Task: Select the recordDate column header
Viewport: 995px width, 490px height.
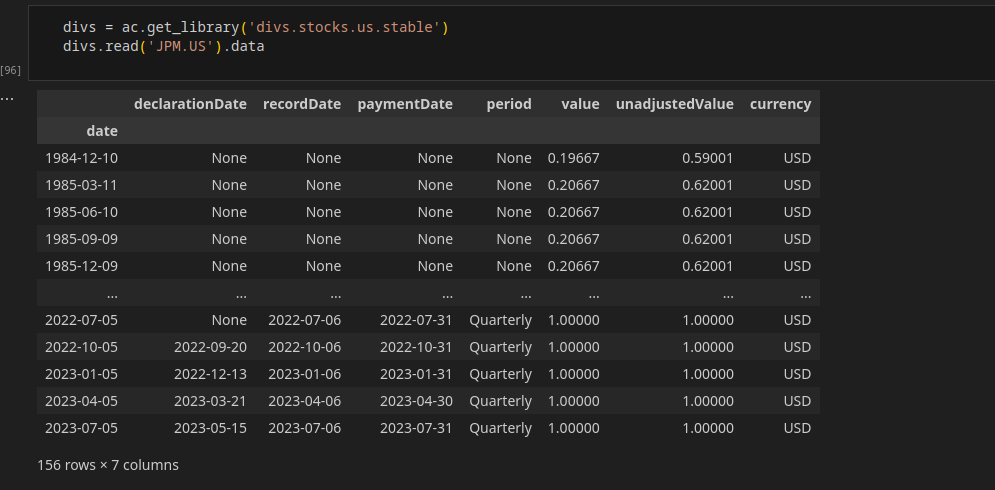Action: (302, 104)
